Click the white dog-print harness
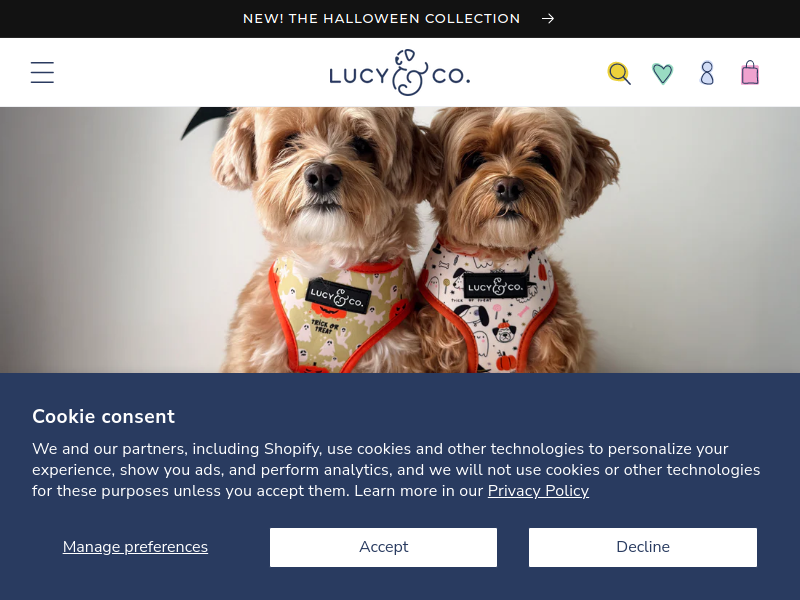The width and height of the screenshot is (800, 600). (487, 306)
